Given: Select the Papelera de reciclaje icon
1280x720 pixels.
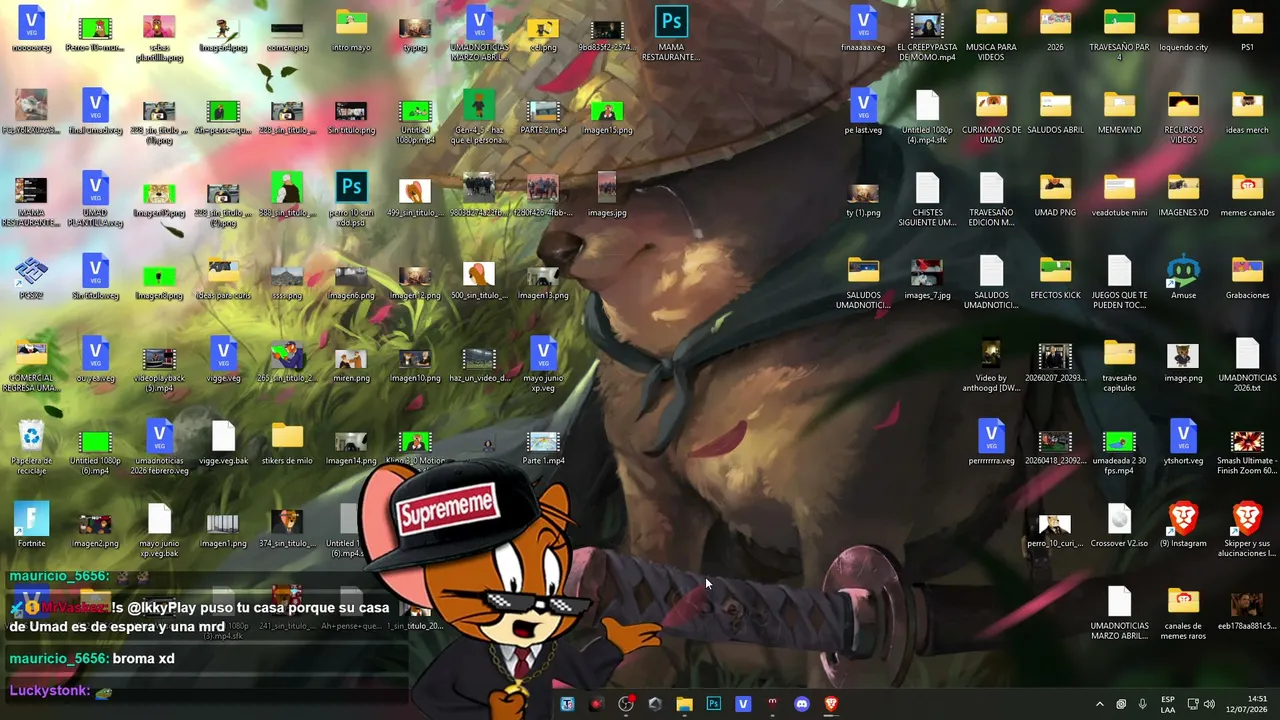Looking at the screenshot, I should click(32, 446).
